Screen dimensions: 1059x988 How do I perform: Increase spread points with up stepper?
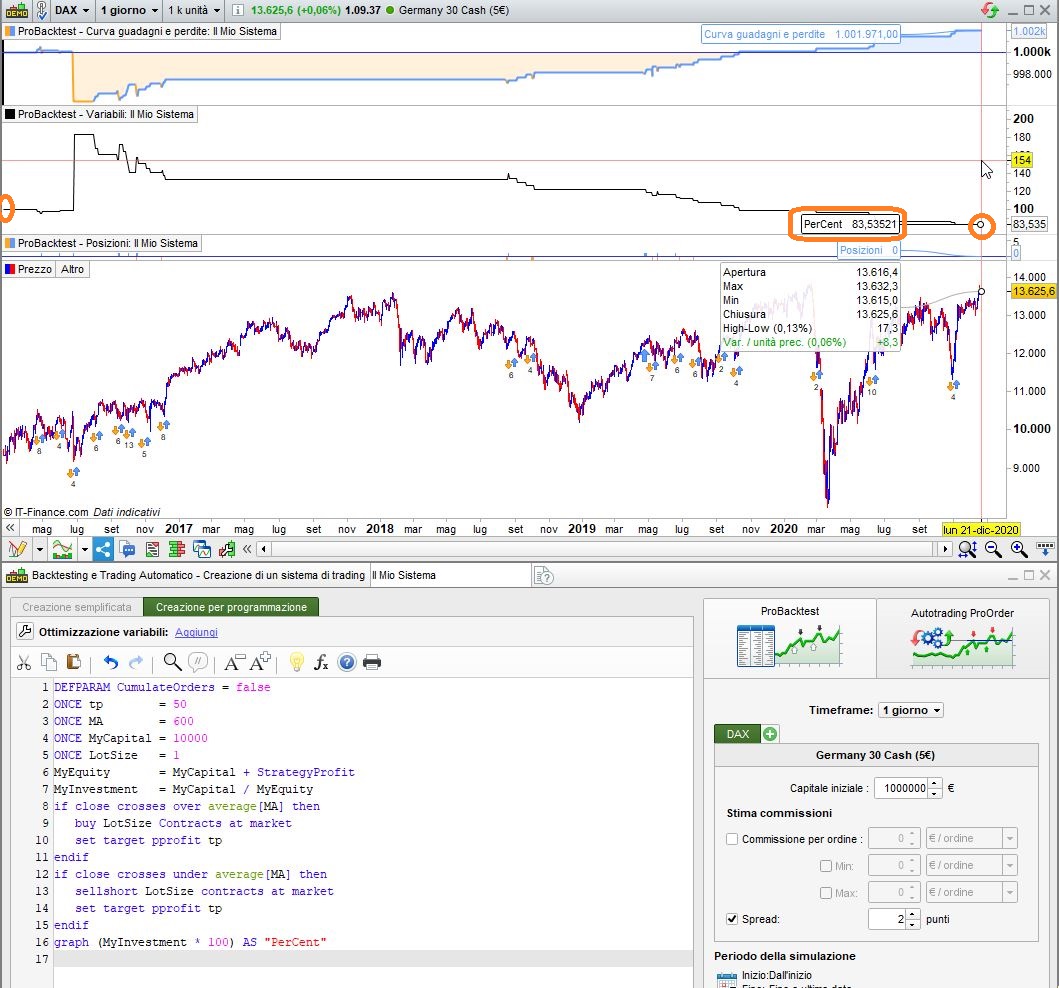pos(912,914)
